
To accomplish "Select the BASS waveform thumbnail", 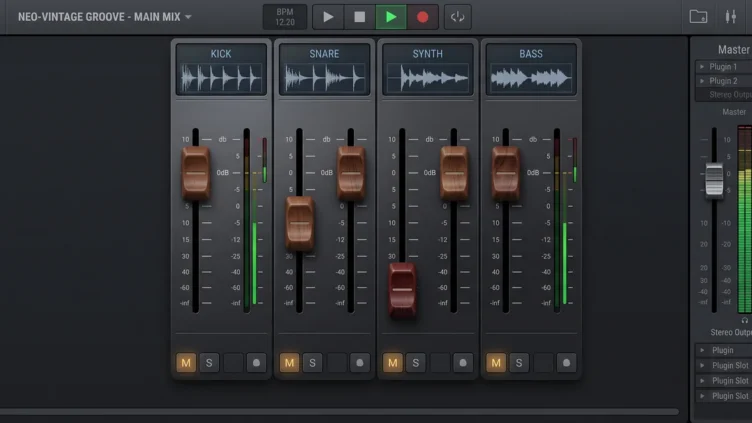I will click(x=531, y=78).
